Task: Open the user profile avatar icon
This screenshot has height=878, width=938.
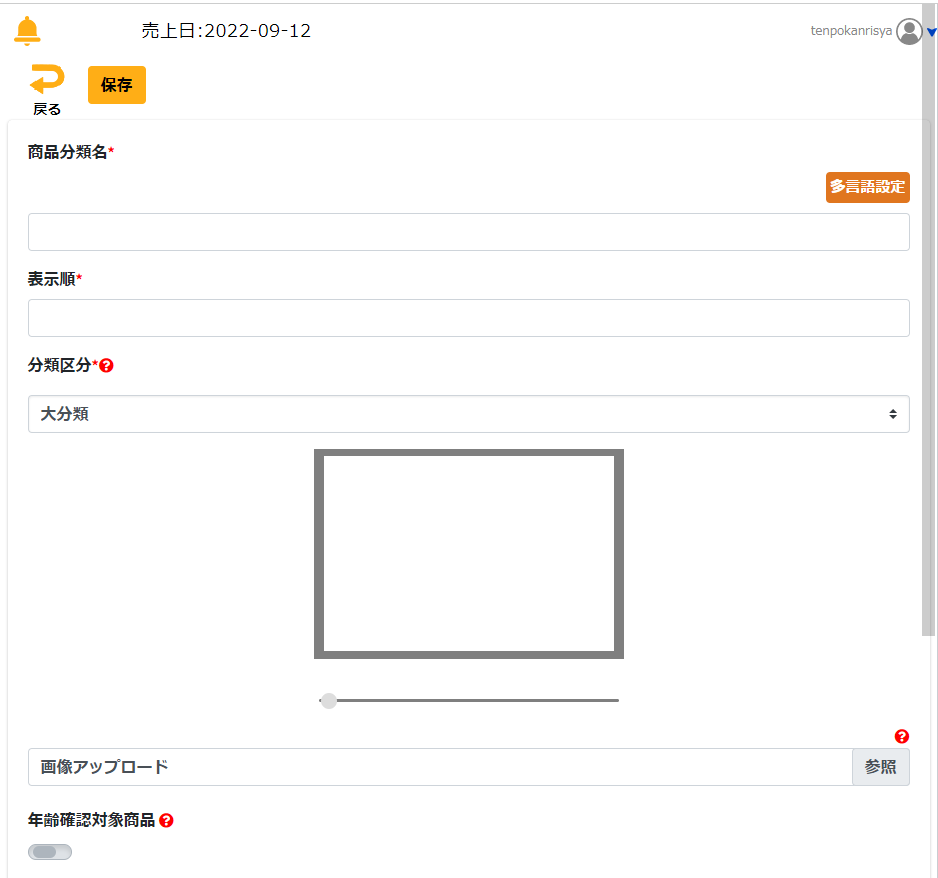Action: 909,32
